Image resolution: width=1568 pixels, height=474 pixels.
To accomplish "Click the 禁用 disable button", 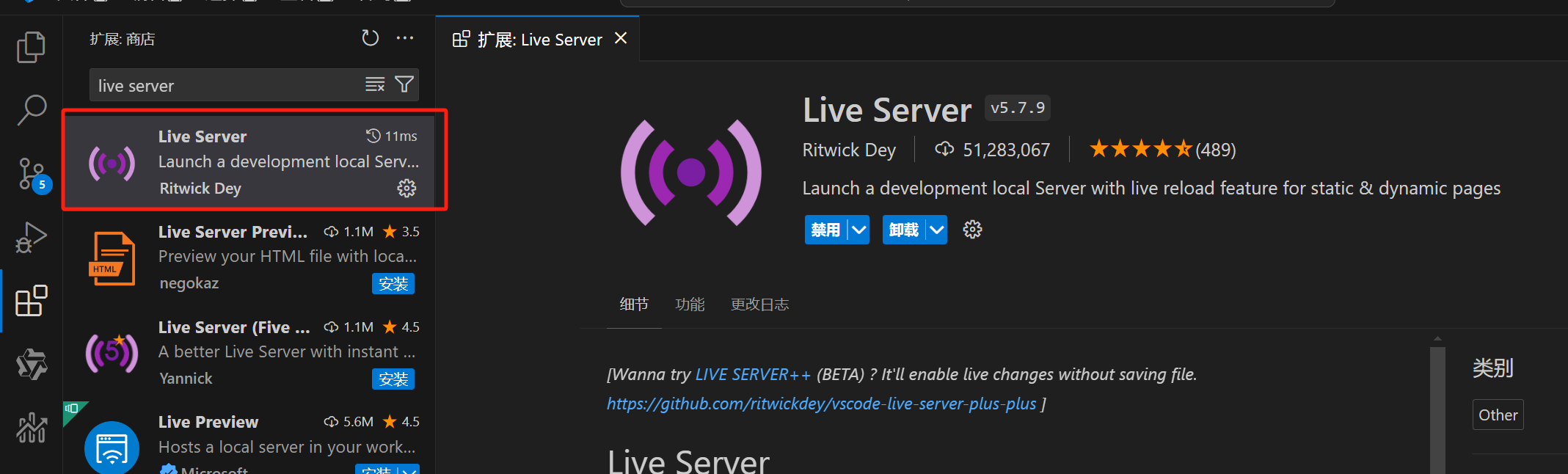I will (826, 230).
